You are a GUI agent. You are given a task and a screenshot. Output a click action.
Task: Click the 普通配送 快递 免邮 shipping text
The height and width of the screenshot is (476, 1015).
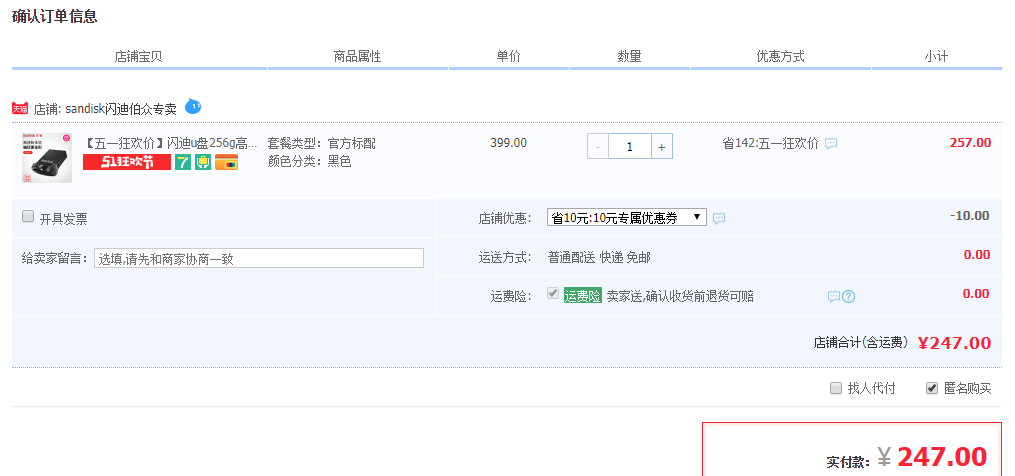coord(599,257)
